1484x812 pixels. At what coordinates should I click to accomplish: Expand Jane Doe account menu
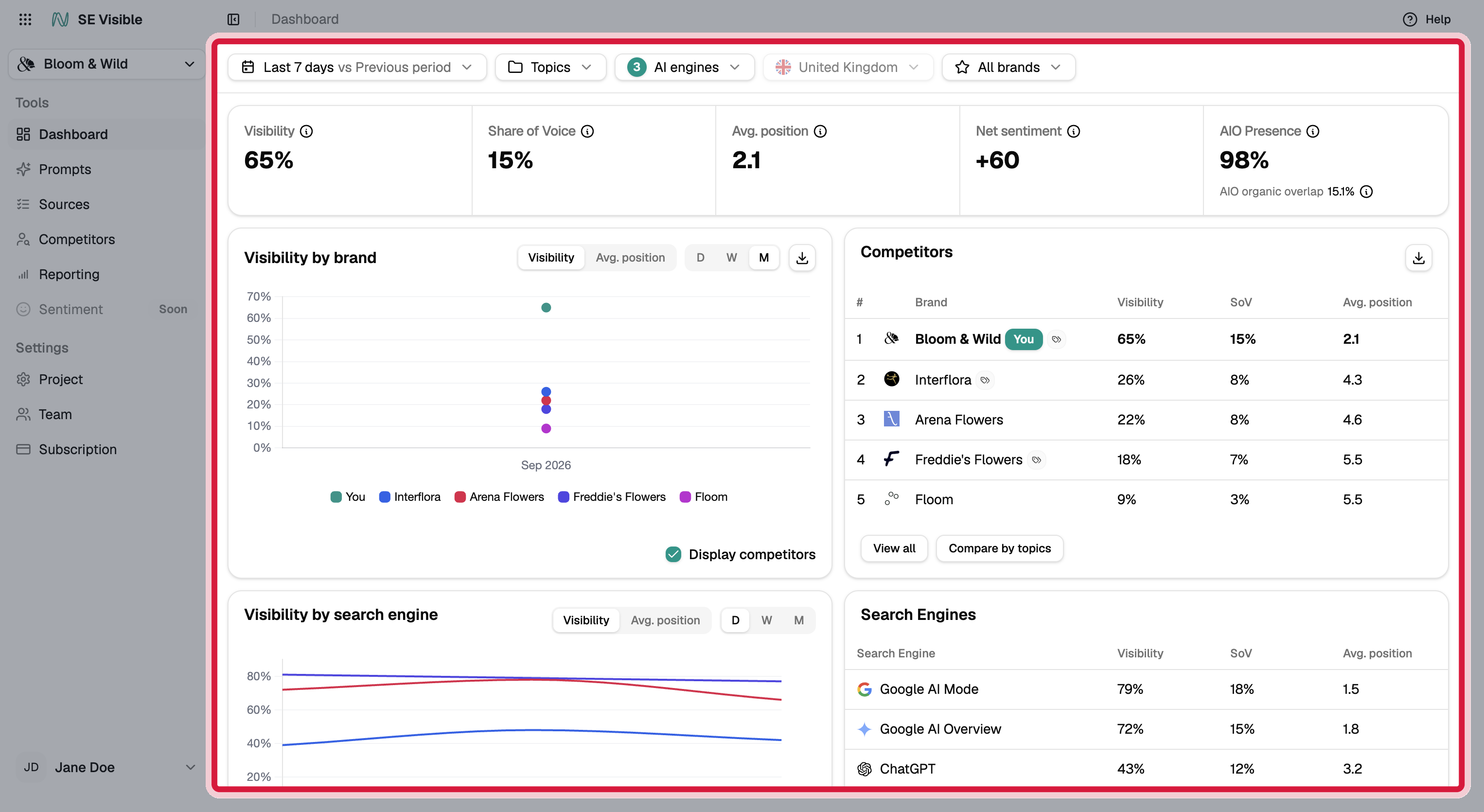(106, 768)
